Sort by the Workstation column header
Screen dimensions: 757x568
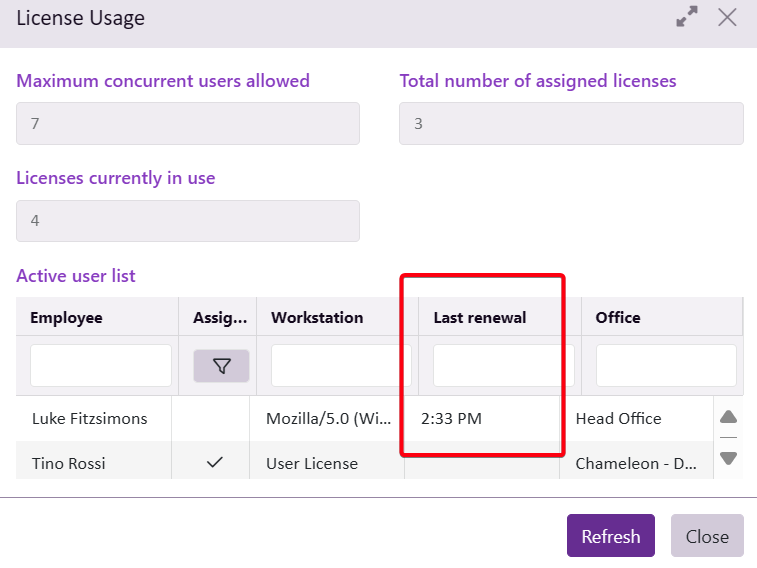click(317, 317)
